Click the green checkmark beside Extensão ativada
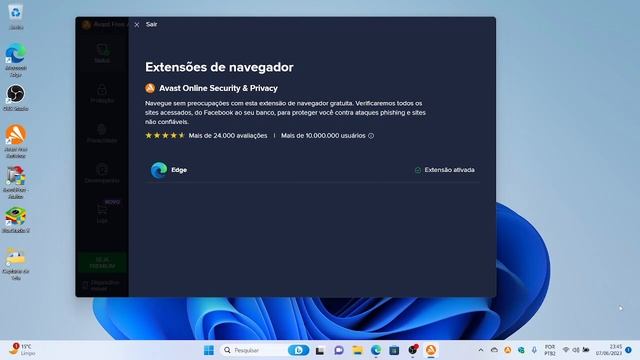Viewport: 640px width, 360px height. pyautogui.click(x=418, y=170)
